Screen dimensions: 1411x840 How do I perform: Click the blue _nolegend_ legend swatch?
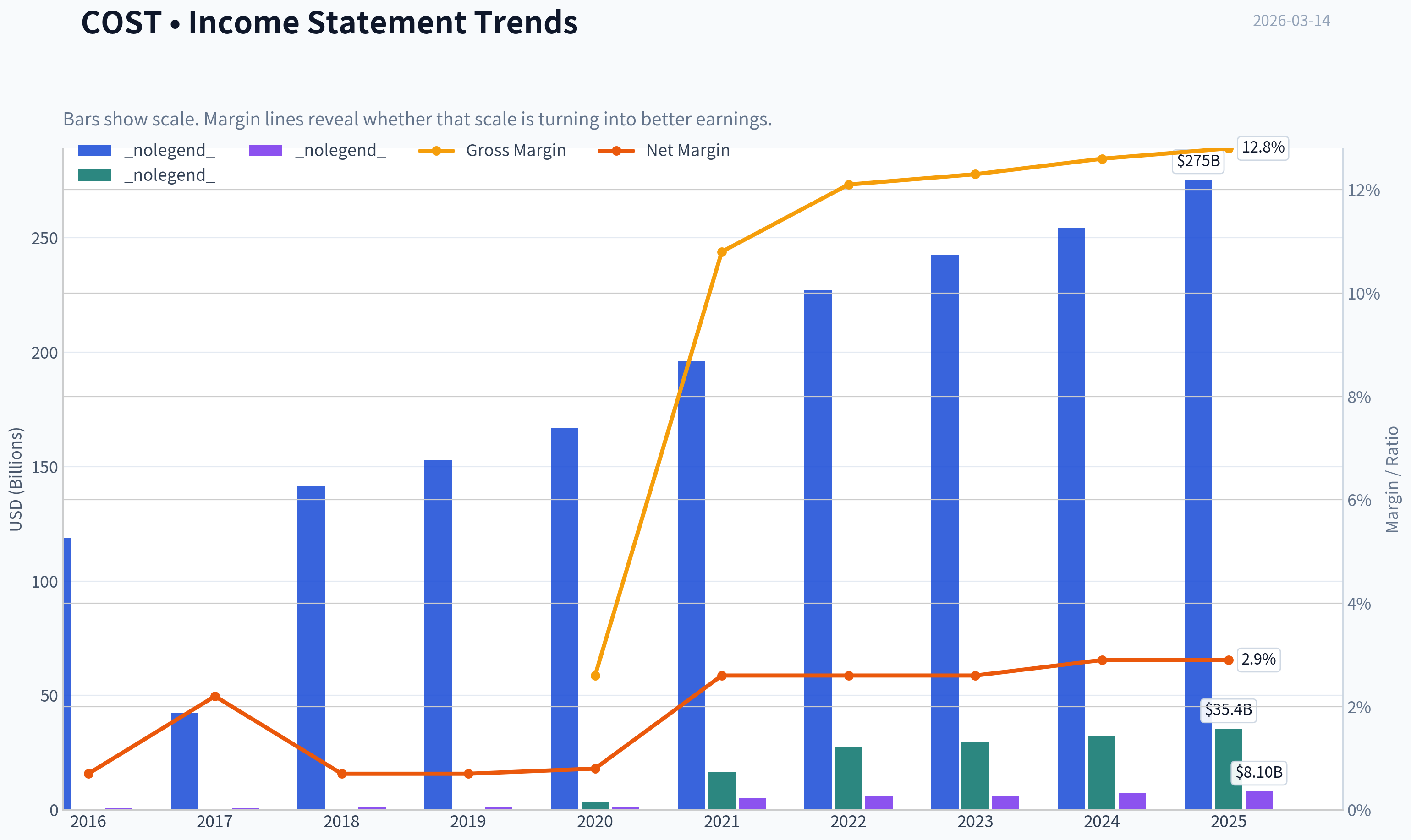coord(94,151)
